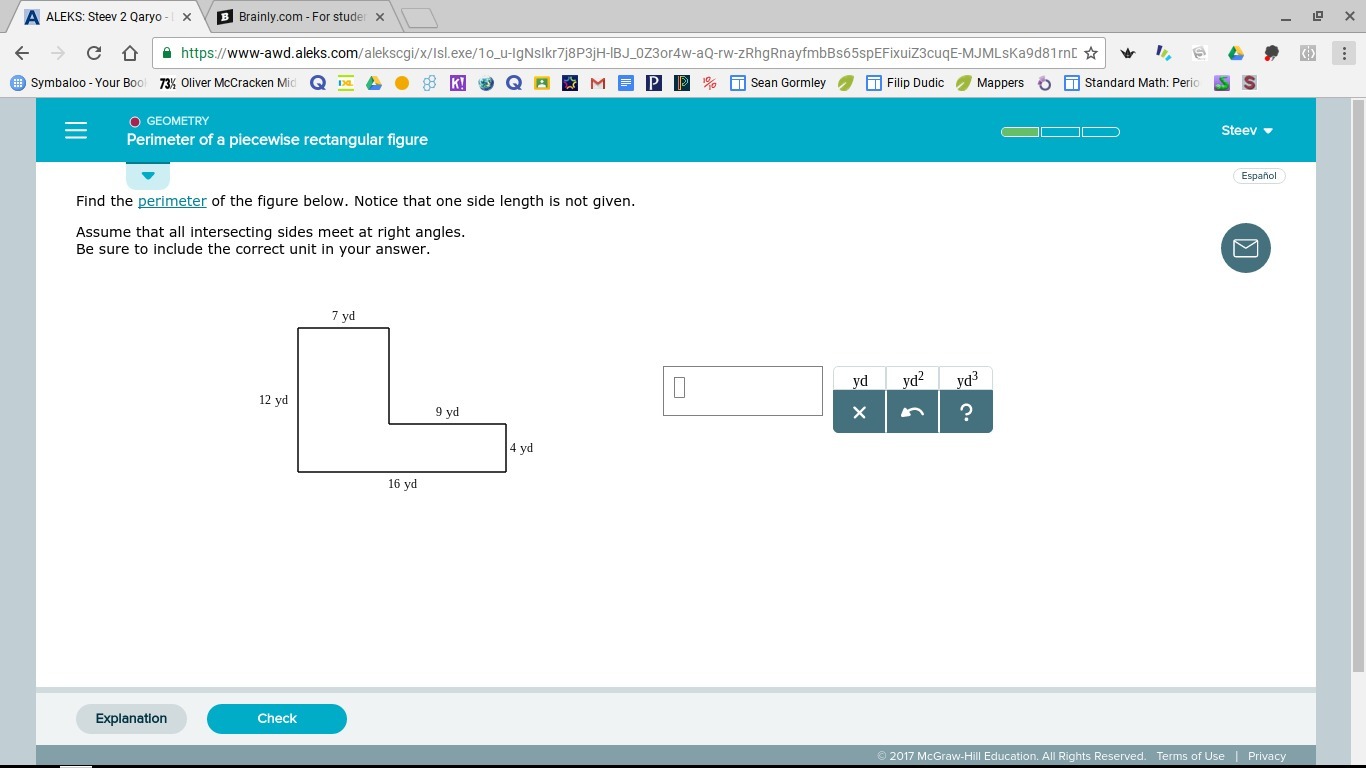Viewport: 1366px width, 768px height.
Task: Go to the browser home page
Action: coord(129,53)
